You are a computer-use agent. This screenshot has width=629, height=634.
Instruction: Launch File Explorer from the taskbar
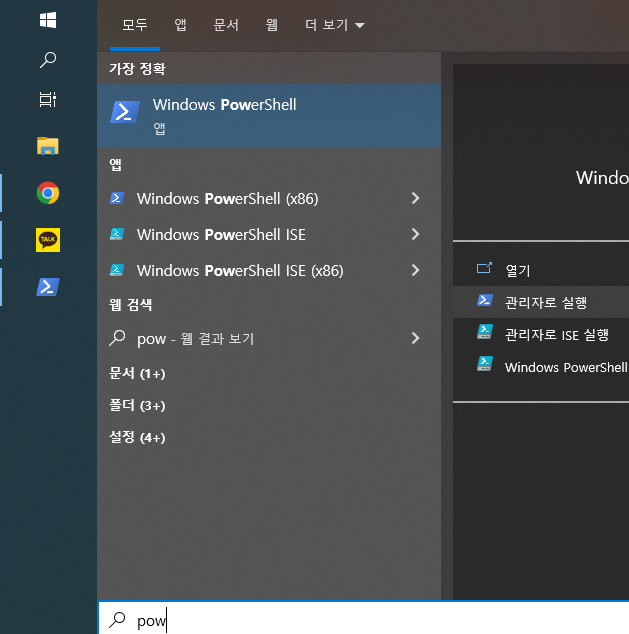48,146
